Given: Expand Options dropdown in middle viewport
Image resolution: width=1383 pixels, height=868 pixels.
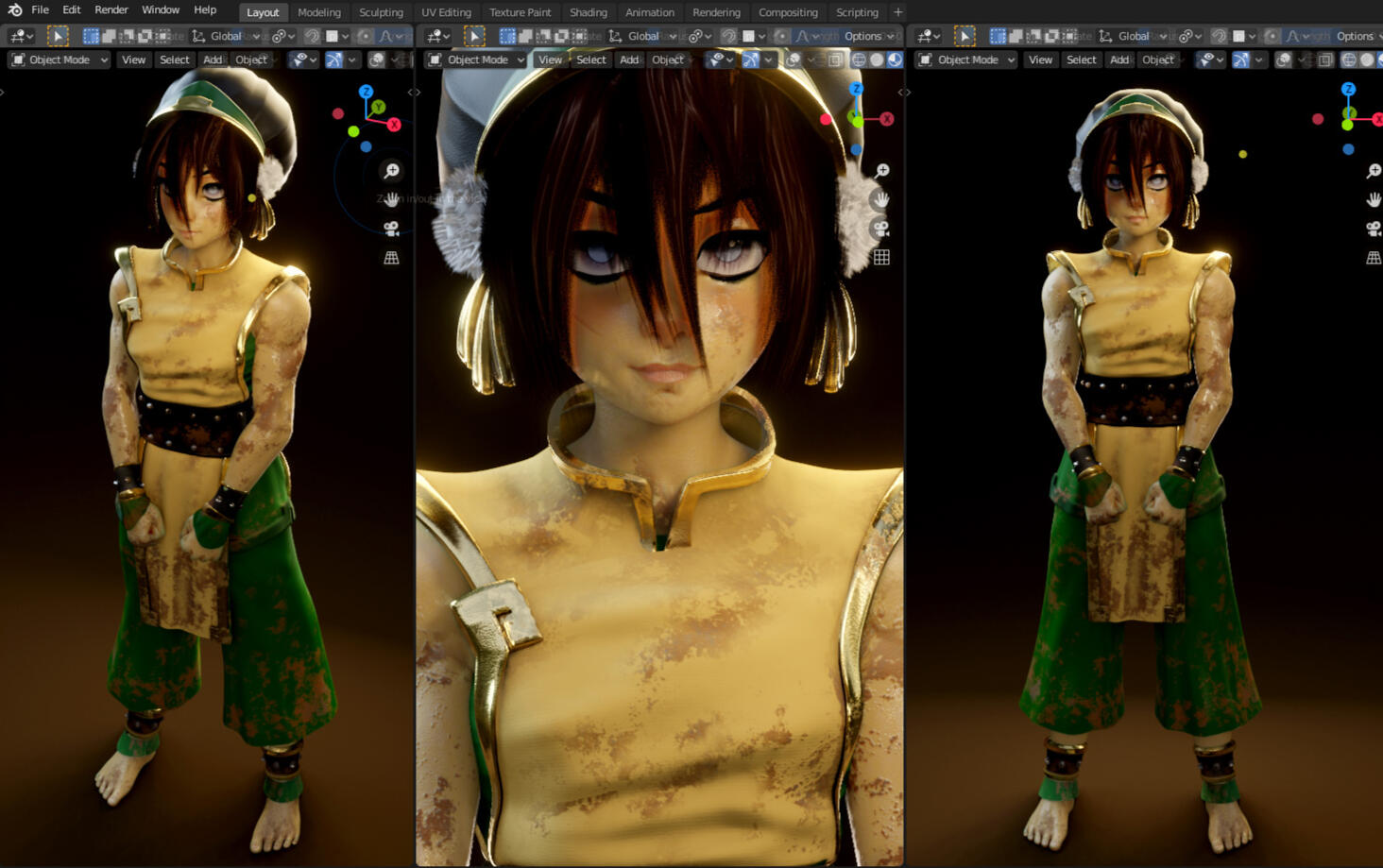Looking at the screenshot, I should coord(868,36).
